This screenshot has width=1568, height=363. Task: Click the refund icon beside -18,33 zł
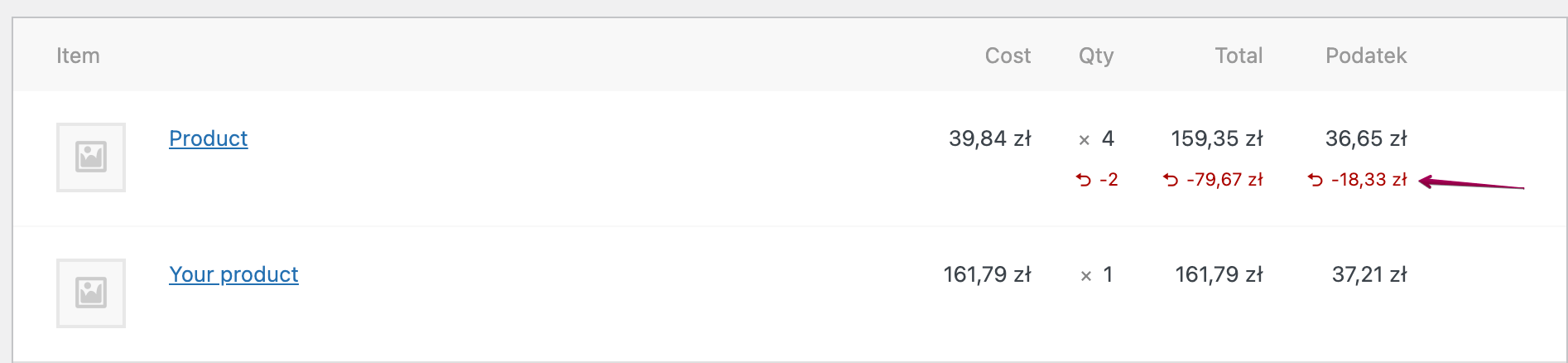coord(1315,180)
